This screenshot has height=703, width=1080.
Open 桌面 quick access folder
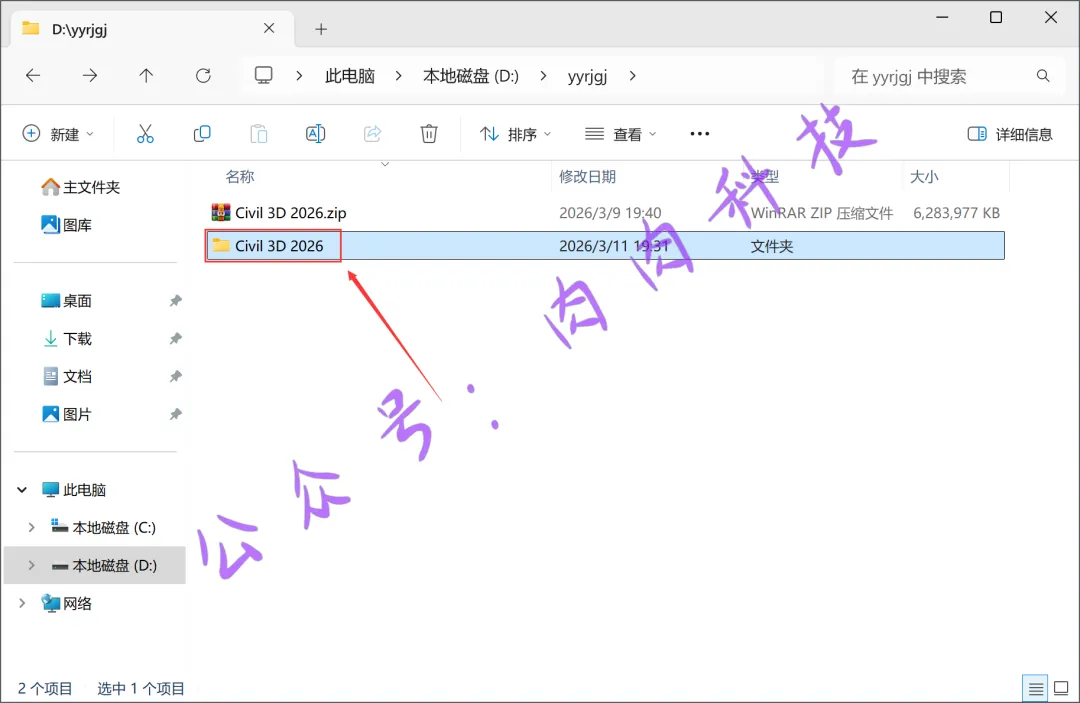pyautogui.click(x=67, y=300)
